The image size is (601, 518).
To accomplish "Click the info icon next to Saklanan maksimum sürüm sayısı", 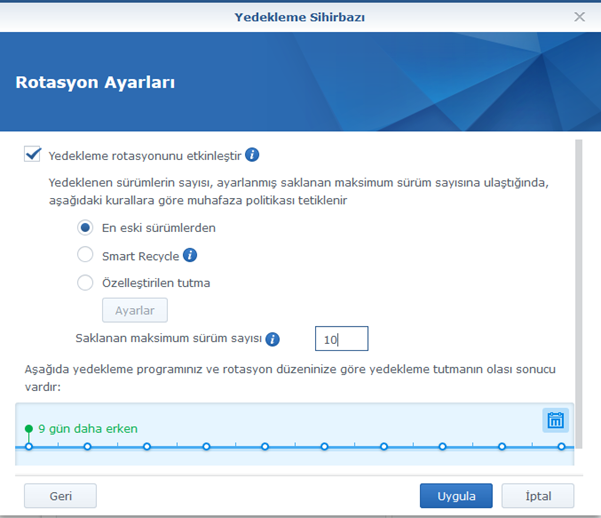I will point(273,339).
